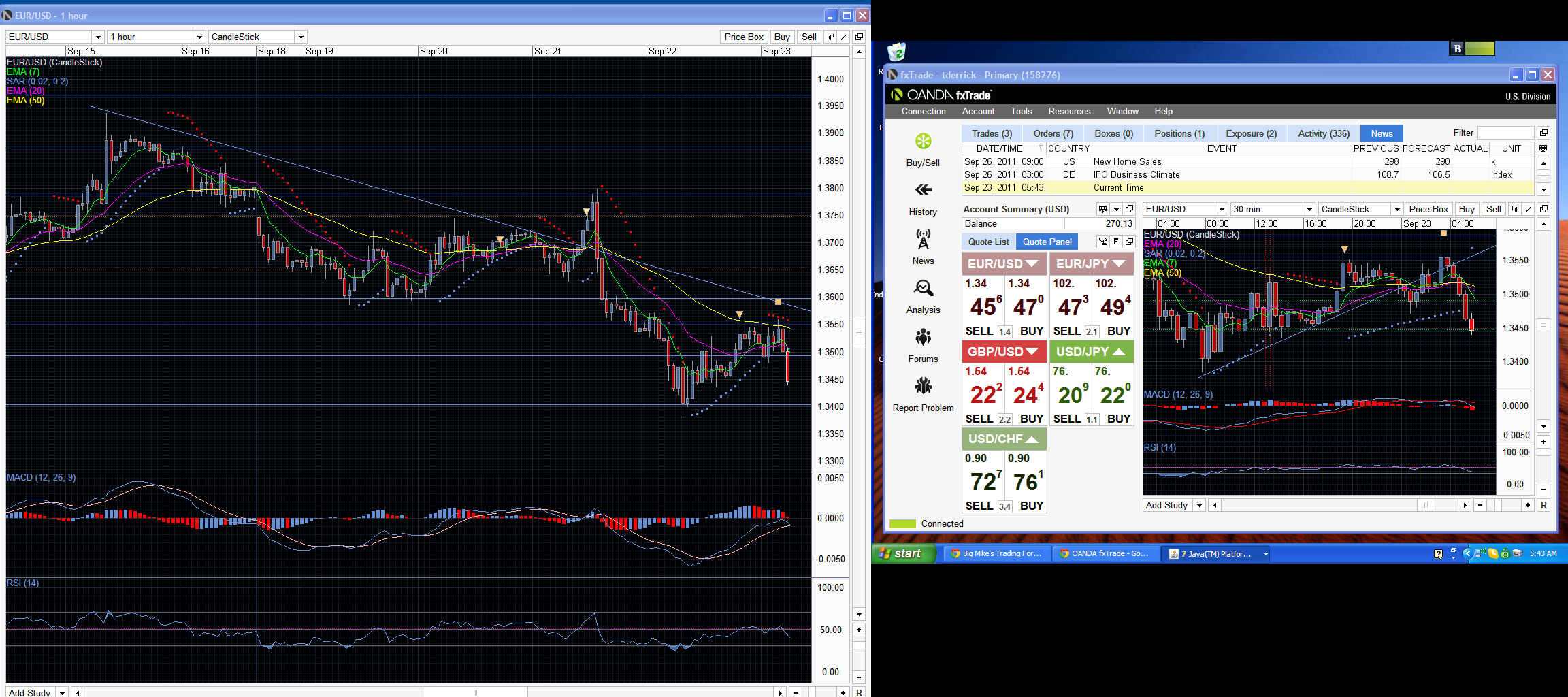Switch to the Trades (3) tab

992,133
